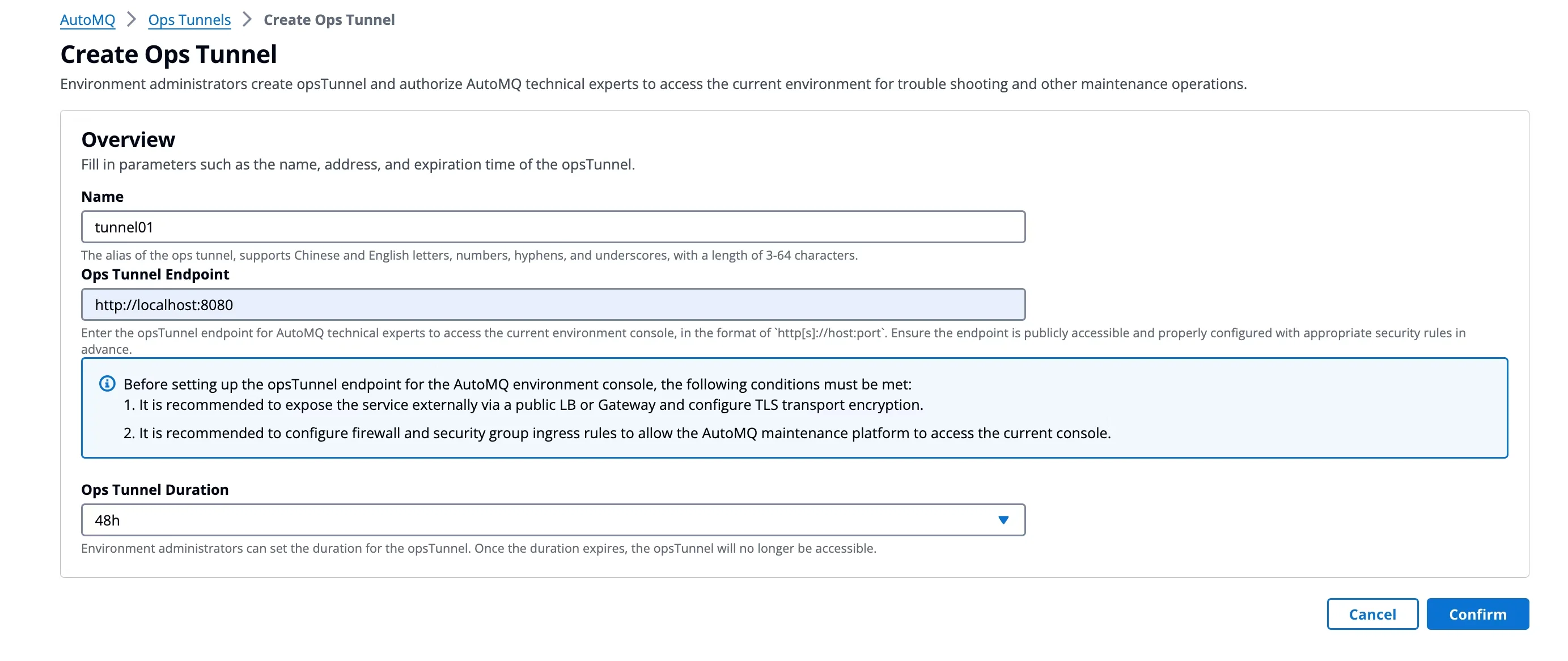Click the first recommendation about TLS encryption
The height and width of the screenshot is (661, 1568).
click(x=523, y=405)
